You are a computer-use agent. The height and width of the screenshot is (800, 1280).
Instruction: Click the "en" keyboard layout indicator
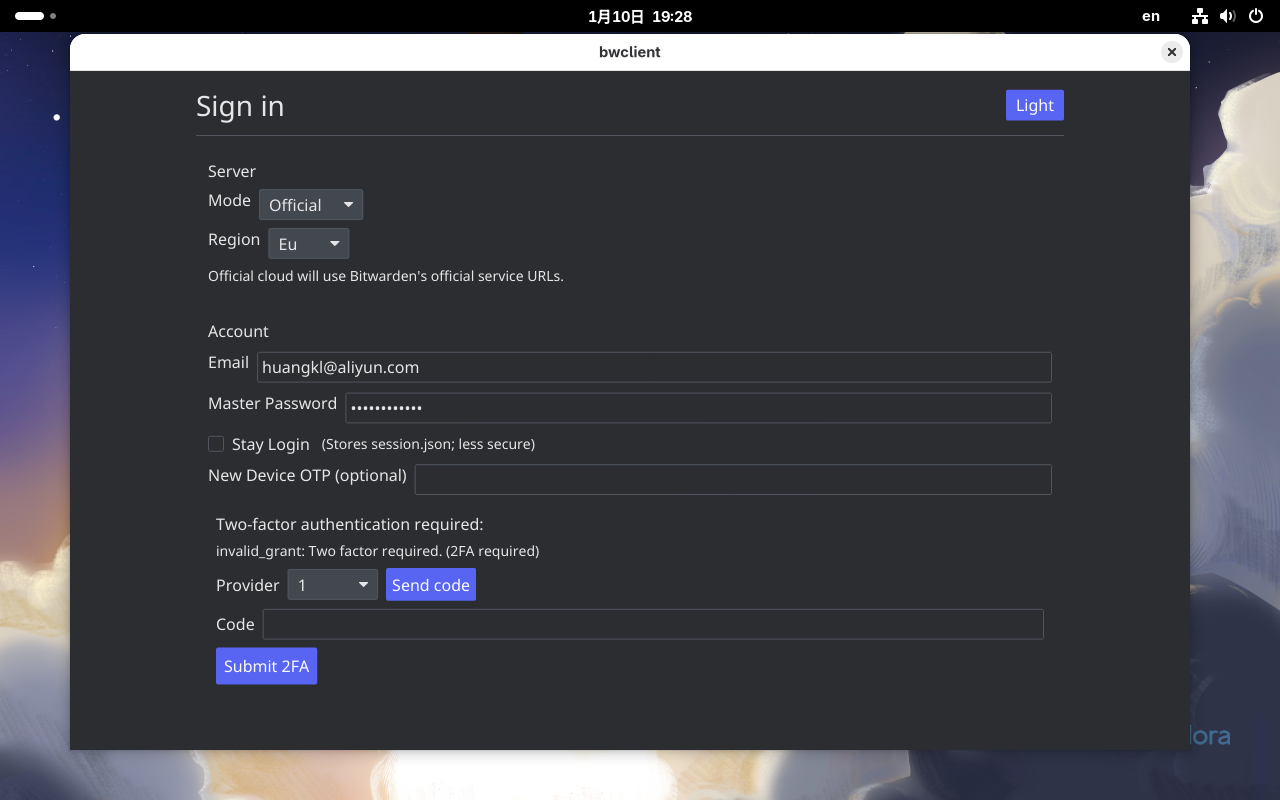1150,16
